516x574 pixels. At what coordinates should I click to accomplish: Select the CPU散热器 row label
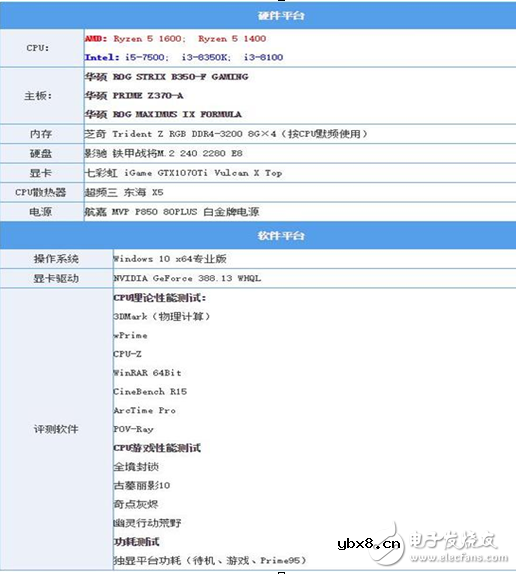coord(41,192)
